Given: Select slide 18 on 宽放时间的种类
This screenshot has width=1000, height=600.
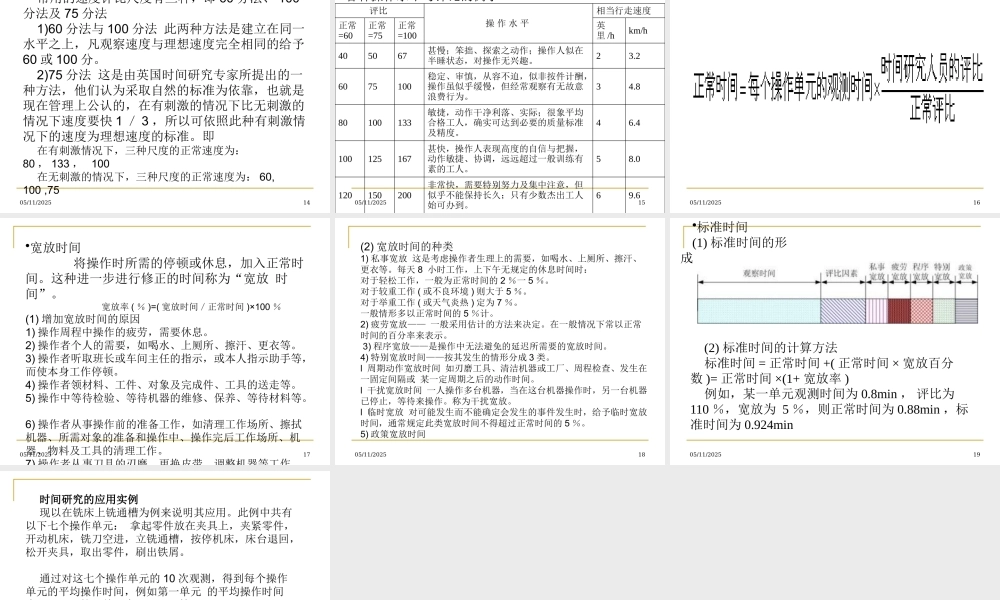Looking at the screenshot, I should click(x=500, y=341).
